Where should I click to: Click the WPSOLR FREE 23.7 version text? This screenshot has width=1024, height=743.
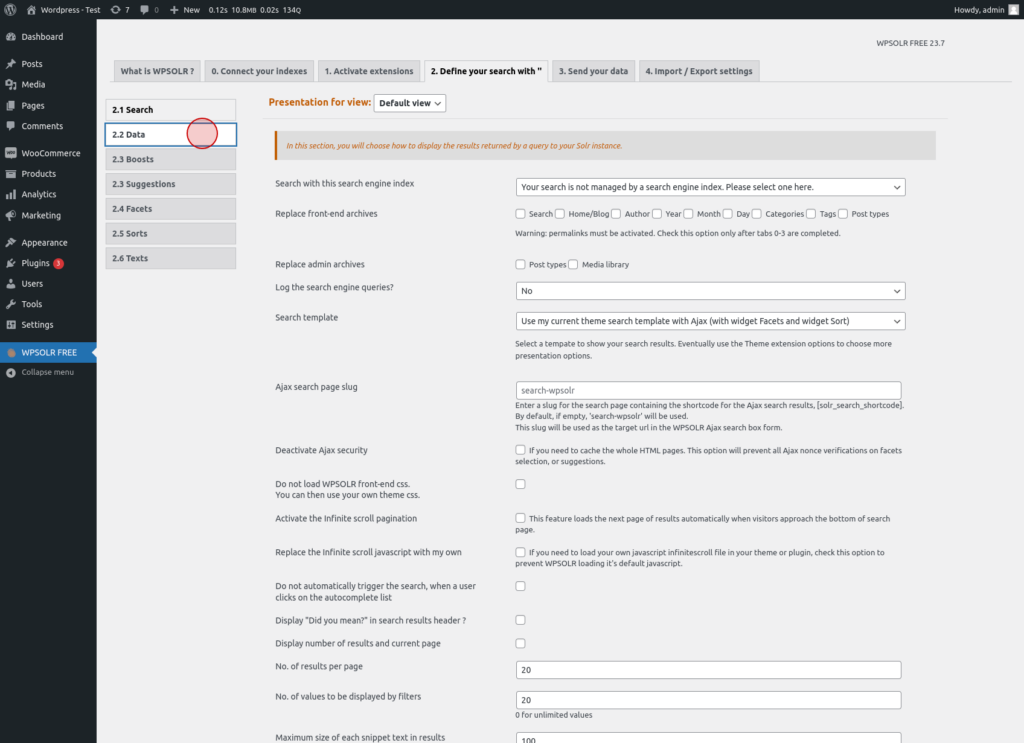[910, 43]
